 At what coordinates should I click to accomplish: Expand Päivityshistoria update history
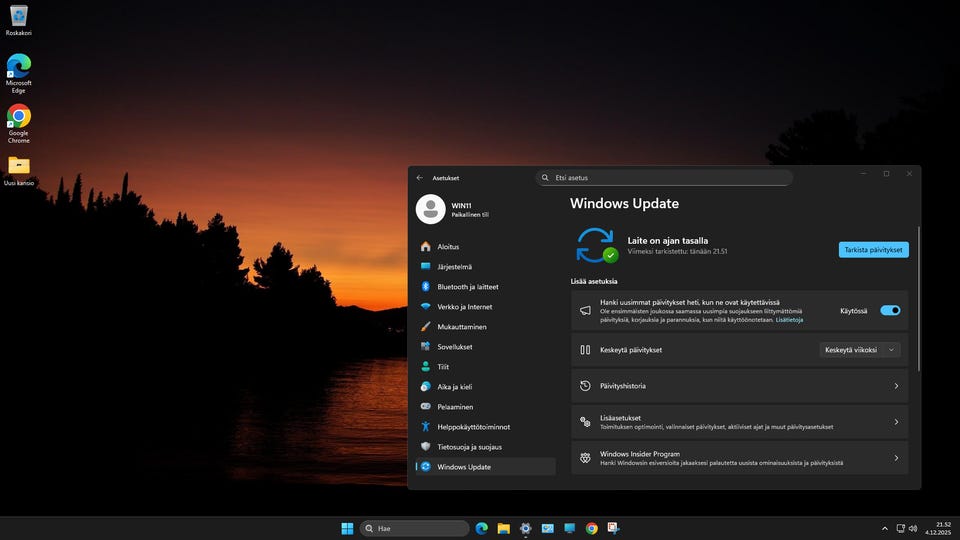[x=739, y=386]
